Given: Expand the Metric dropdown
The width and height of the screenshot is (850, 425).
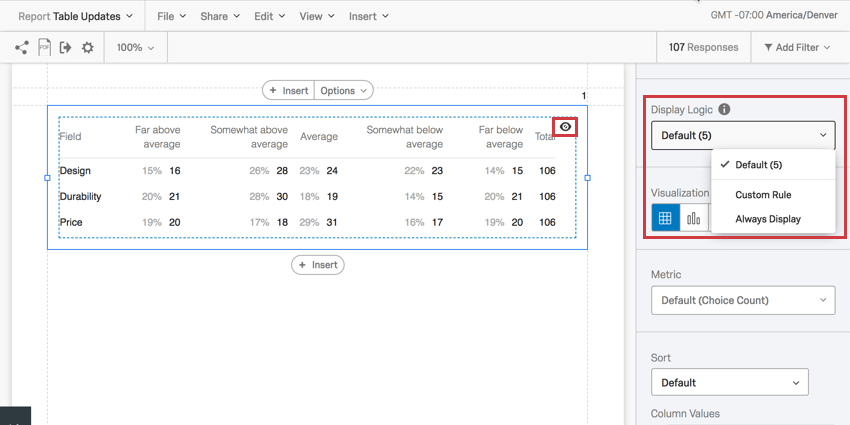Looking at the screenshot, I should pyautogui.click(x=742, y=300).
